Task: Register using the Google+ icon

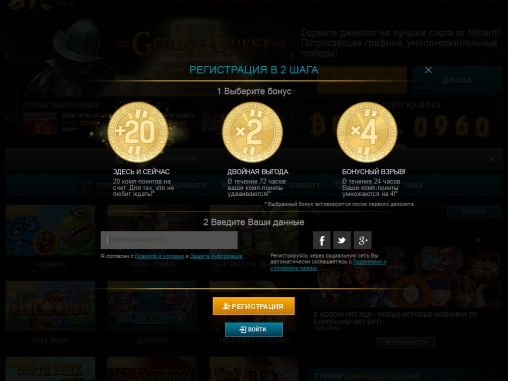Action: pos(363,240)
